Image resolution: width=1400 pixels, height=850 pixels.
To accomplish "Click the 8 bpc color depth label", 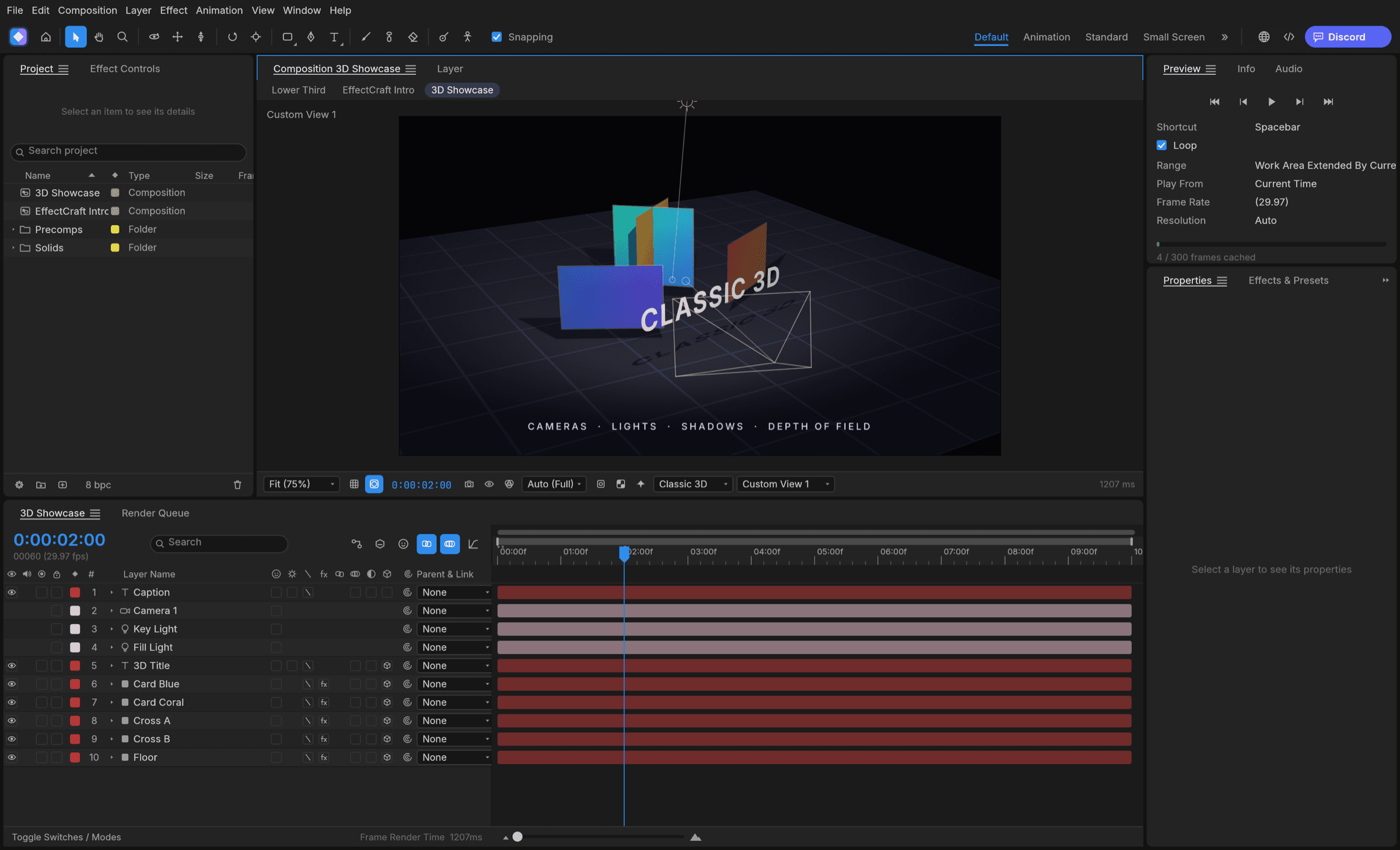I will tap(98, 485).
